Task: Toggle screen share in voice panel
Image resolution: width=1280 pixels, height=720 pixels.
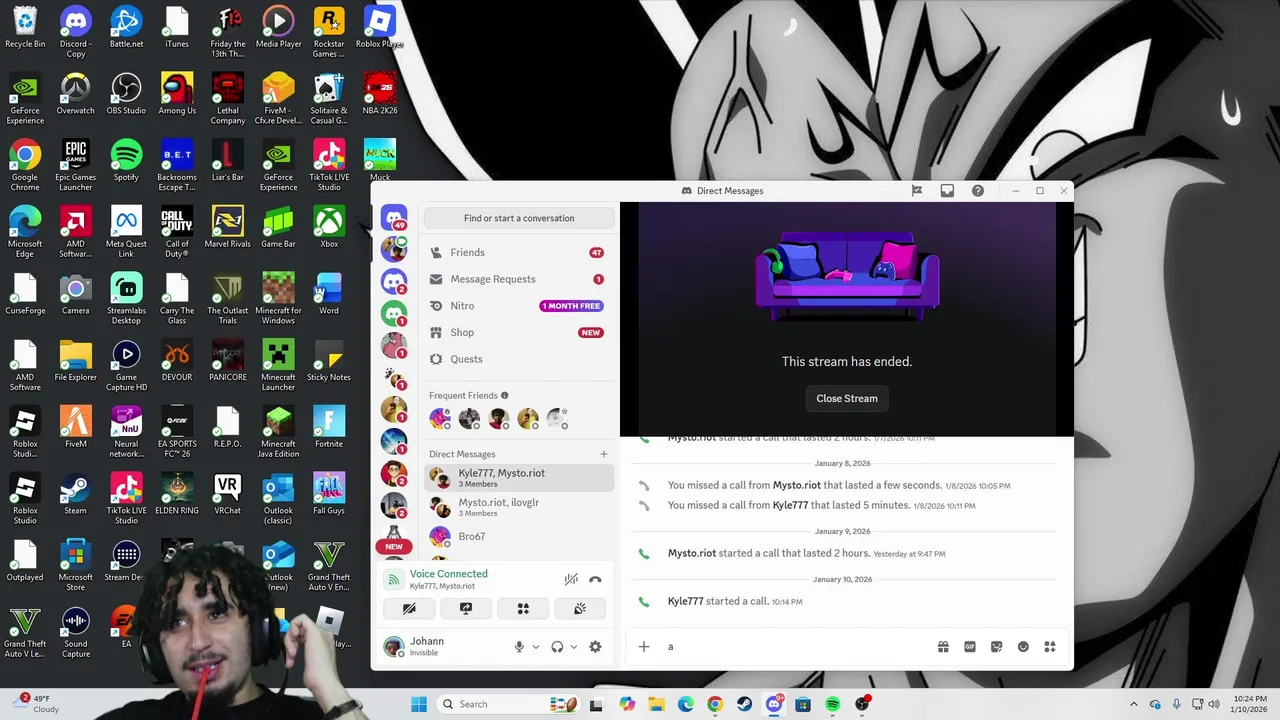Action: pyautogui.click(x=466, y=608)
